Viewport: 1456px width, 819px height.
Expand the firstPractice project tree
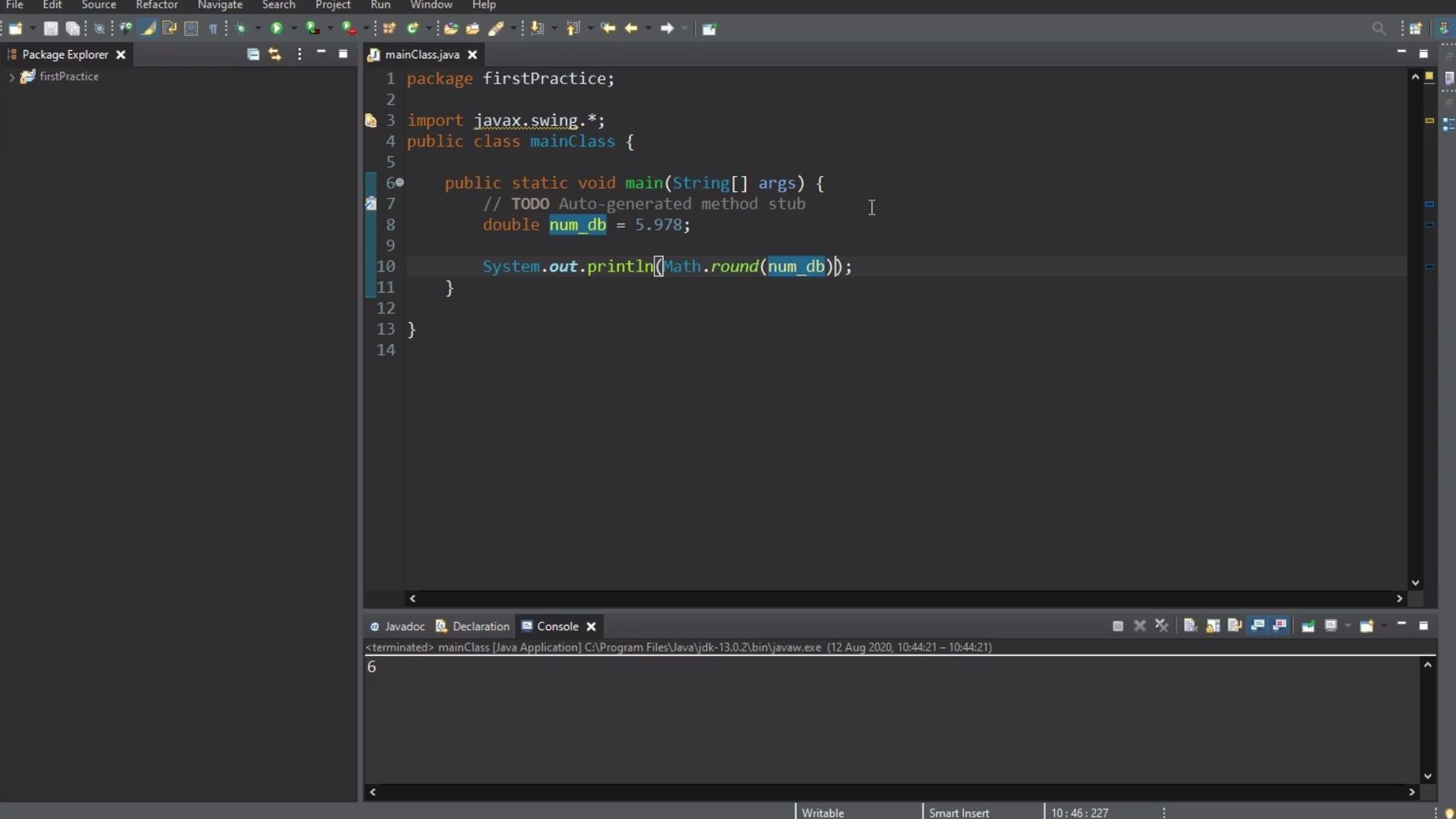[11, 77]
